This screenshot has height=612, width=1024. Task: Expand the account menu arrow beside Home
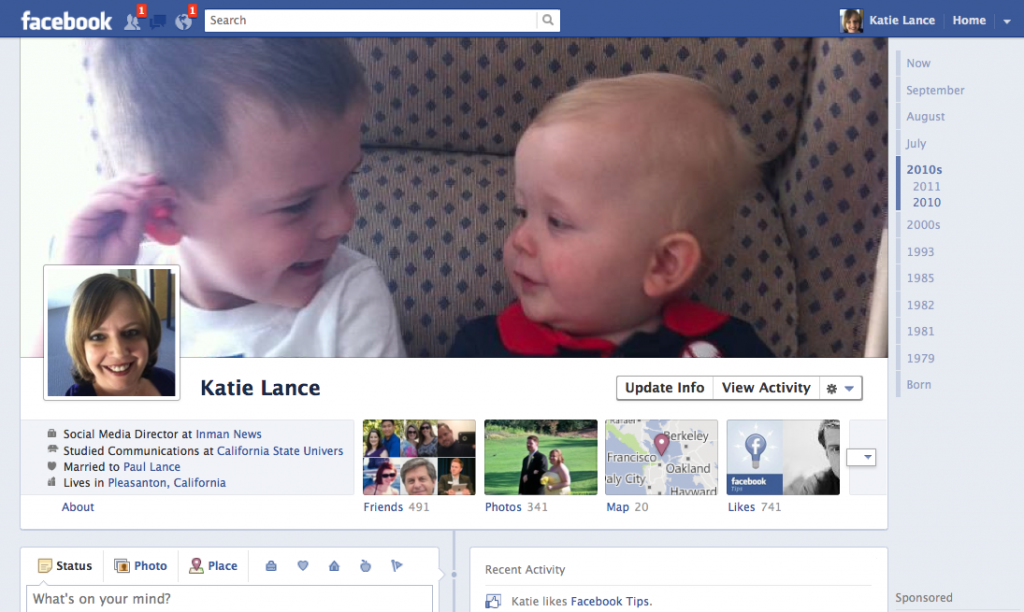[x=1006, y=21]
